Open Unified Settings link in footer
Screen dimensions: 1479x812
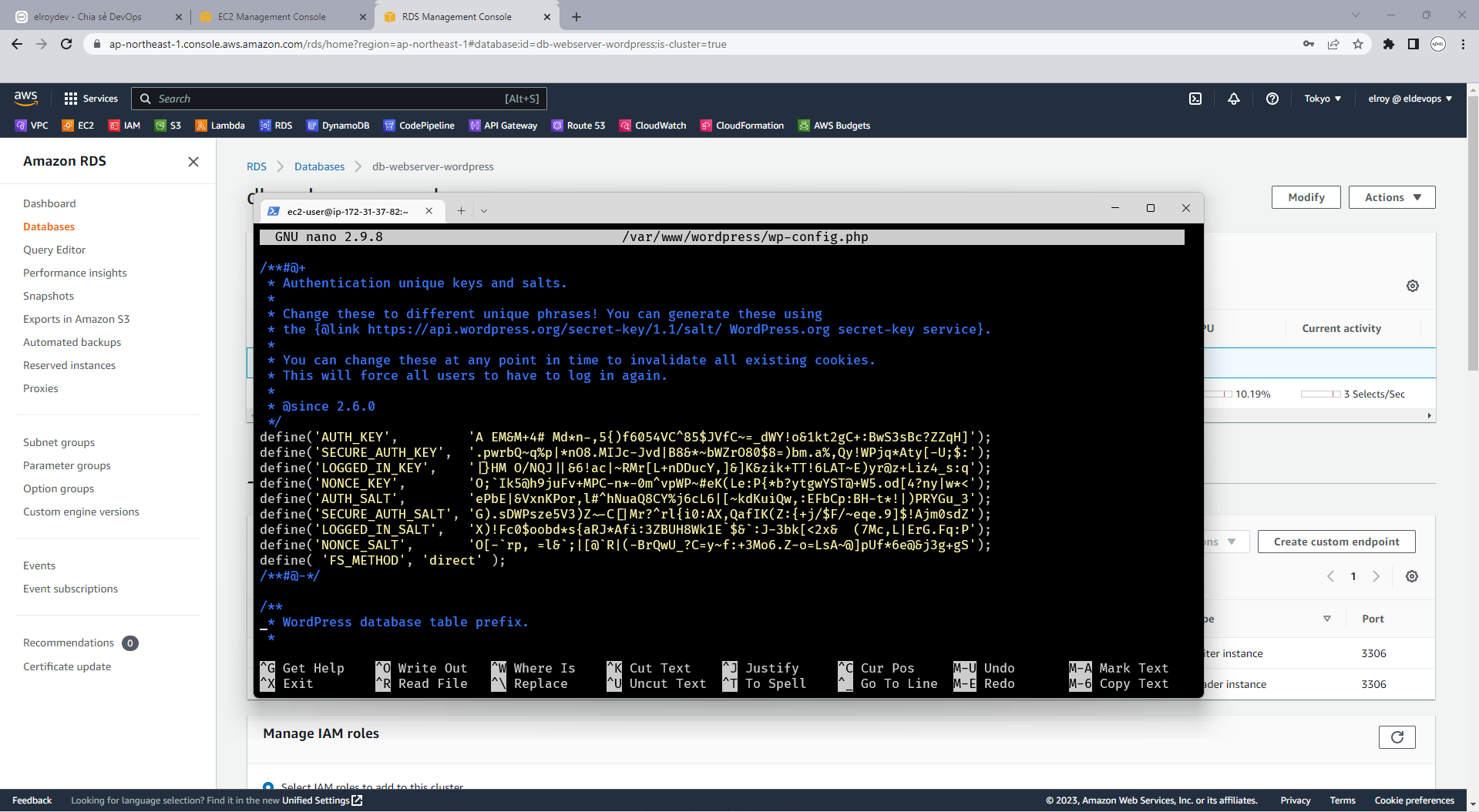(x=321, y=800)
